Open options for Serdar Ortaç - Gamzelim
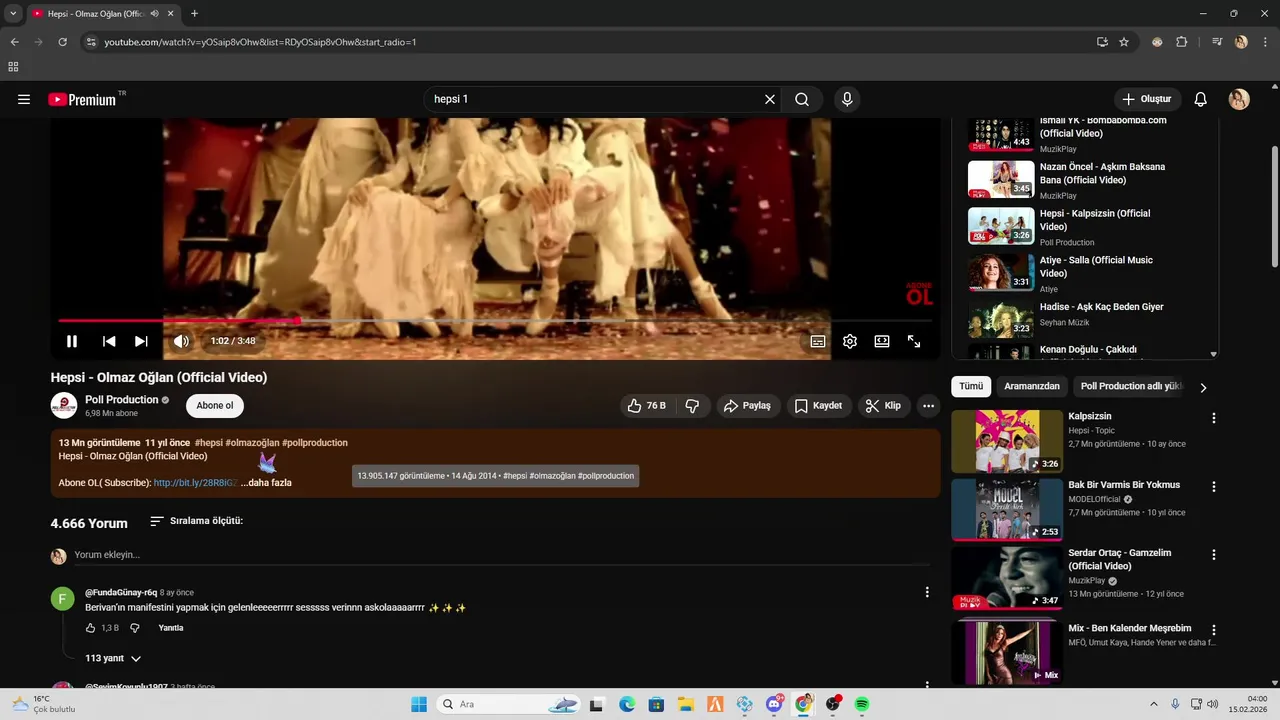Image resolution: width=1280 pixels, height=720 pixels. 1214,555
